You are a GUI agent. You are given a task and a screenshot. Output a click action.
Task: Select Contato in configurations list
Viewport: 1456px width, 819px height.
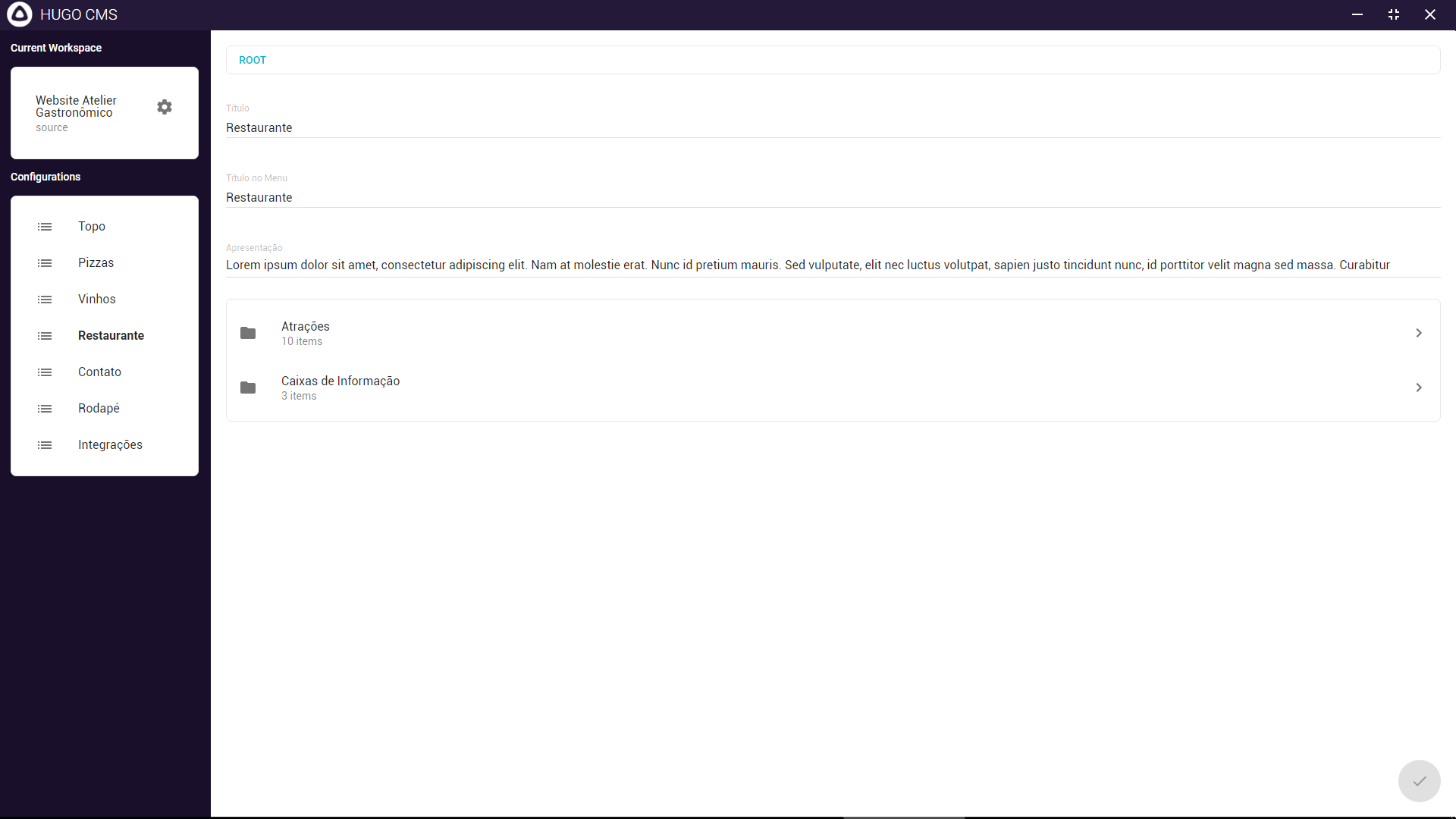coord(99,372)
